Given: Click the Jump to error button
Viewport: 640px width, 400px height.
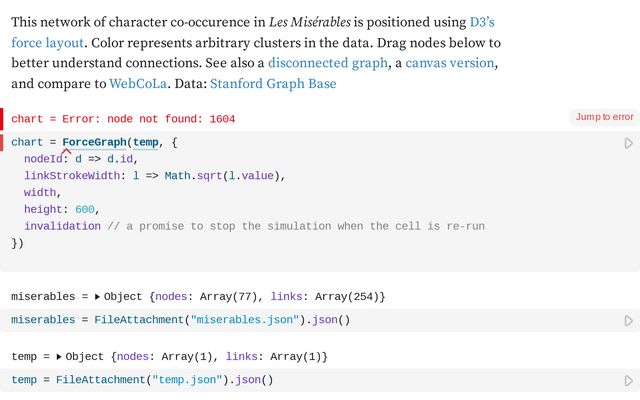Looking at the screenshot, I should click(603, 117).
